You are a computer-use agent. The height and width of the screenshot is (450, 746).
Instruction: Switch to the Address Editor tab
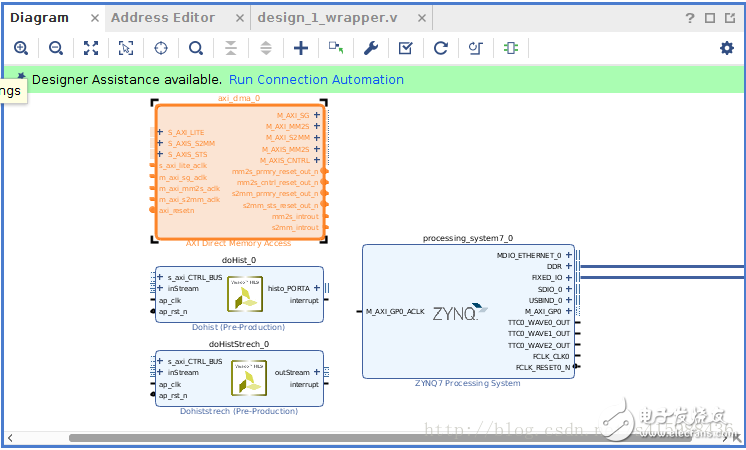[x=163, y=18]
